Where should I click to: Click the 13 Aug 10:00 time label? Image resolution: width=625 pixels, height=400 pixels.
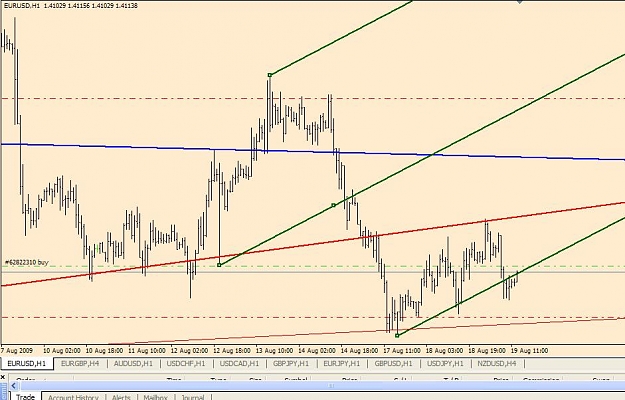[x=275, y=351]
